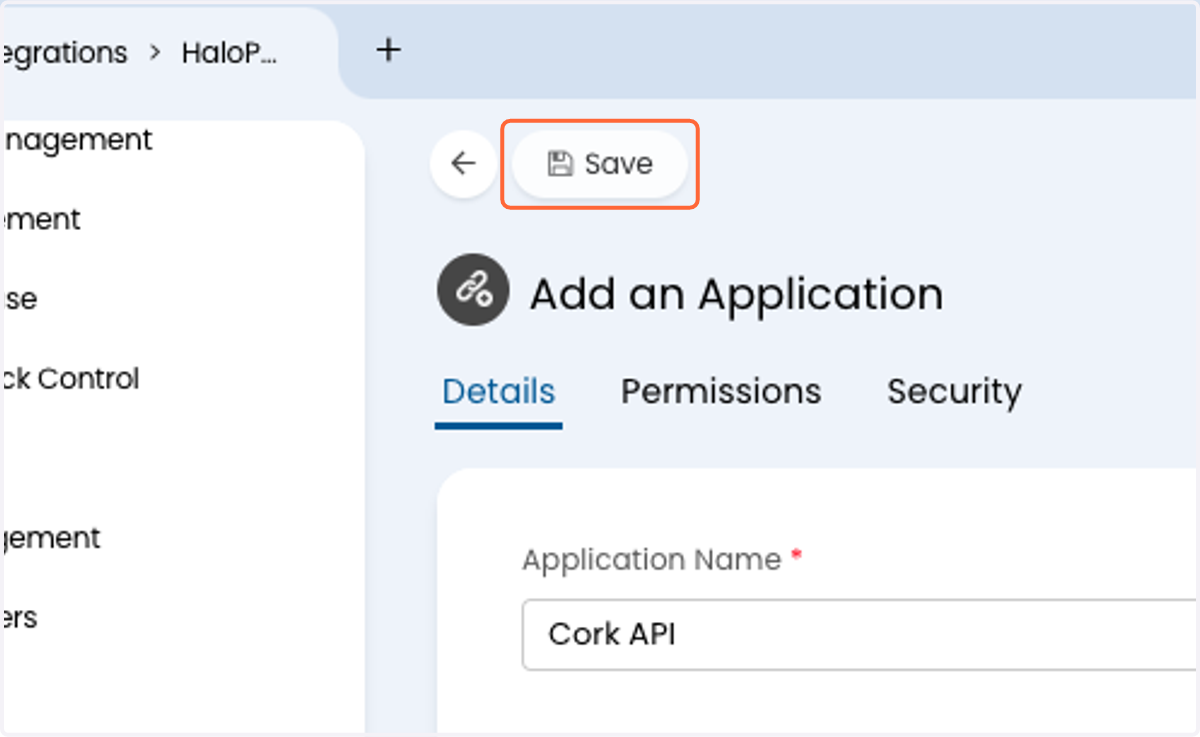Select the HaloP... breadcrumb in the tab

tap(229, 53)
